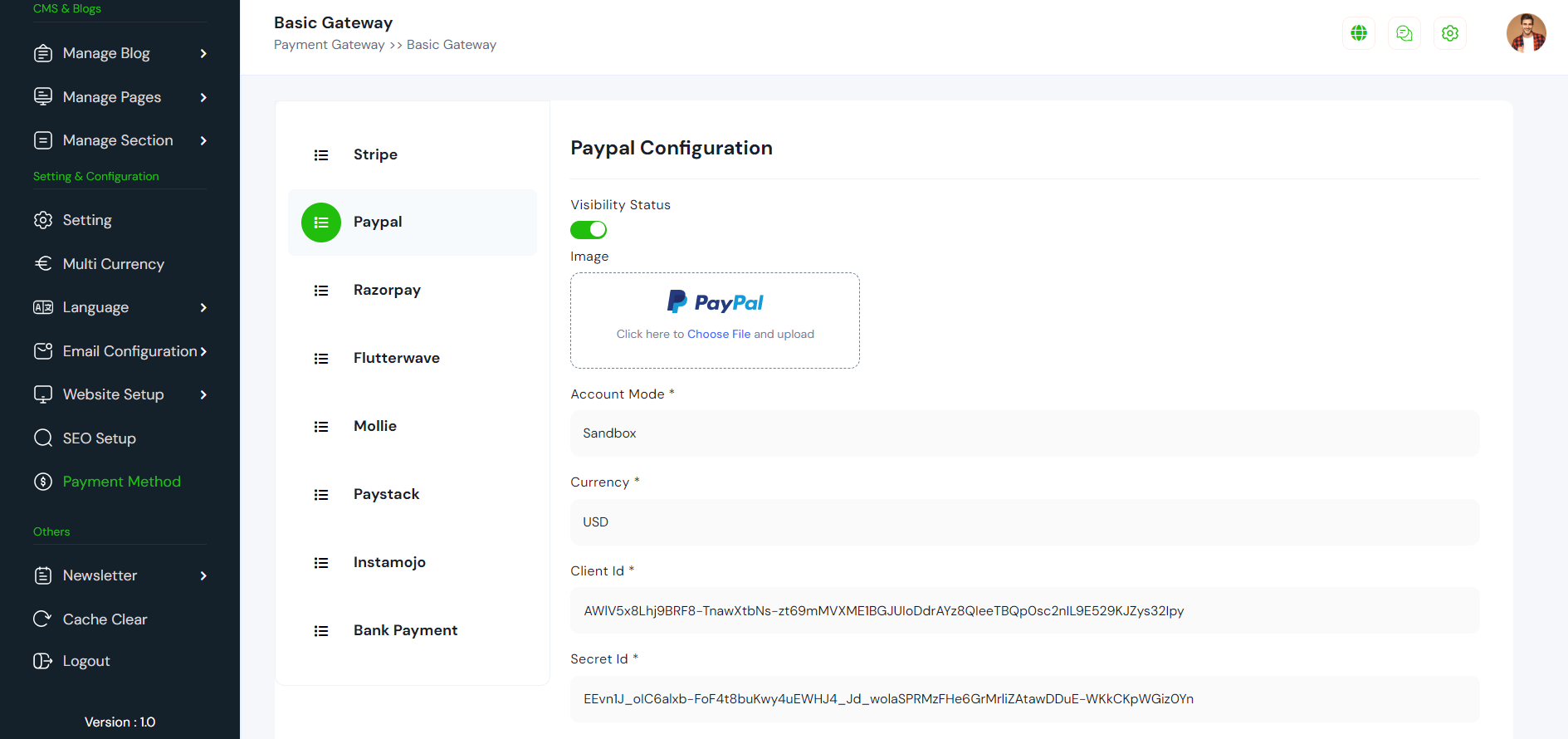This screenshot has height=739, width=1568.
Task: Switch to the Stripe gateway tab
Action: point(375,154)
